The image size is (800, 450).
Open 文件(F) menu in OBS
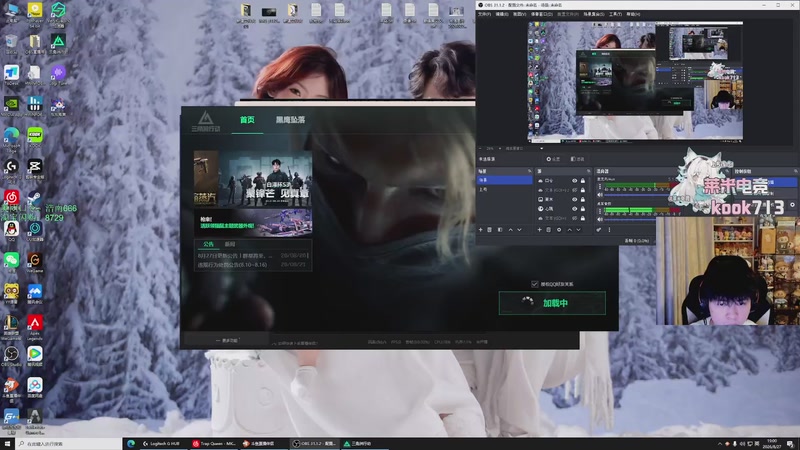pos(485,14)
